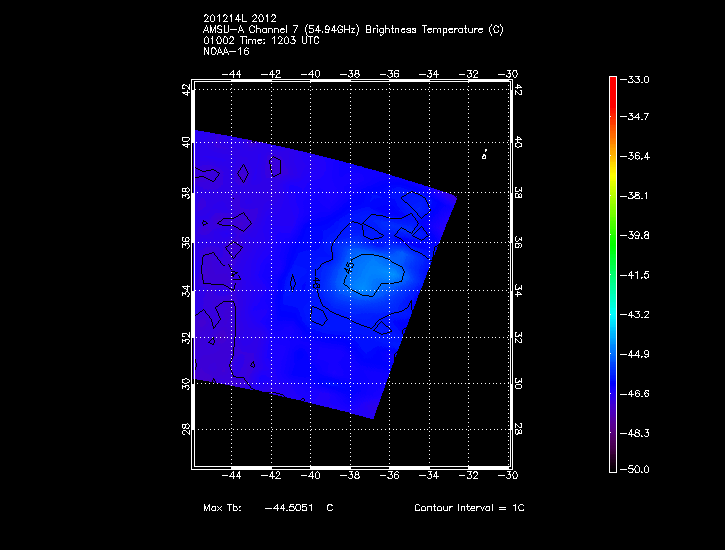The image size is (725, 550).
Task: Select the AMSU-A Channel 7 Brightness Temperature heading
Action: 352,30
